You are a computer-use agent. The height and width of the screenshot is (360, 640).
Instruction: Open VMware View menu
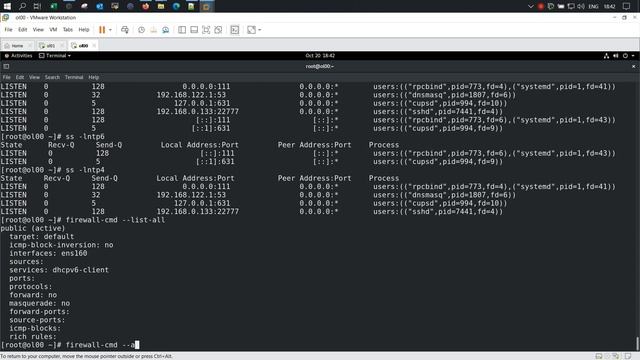(38, 30)
